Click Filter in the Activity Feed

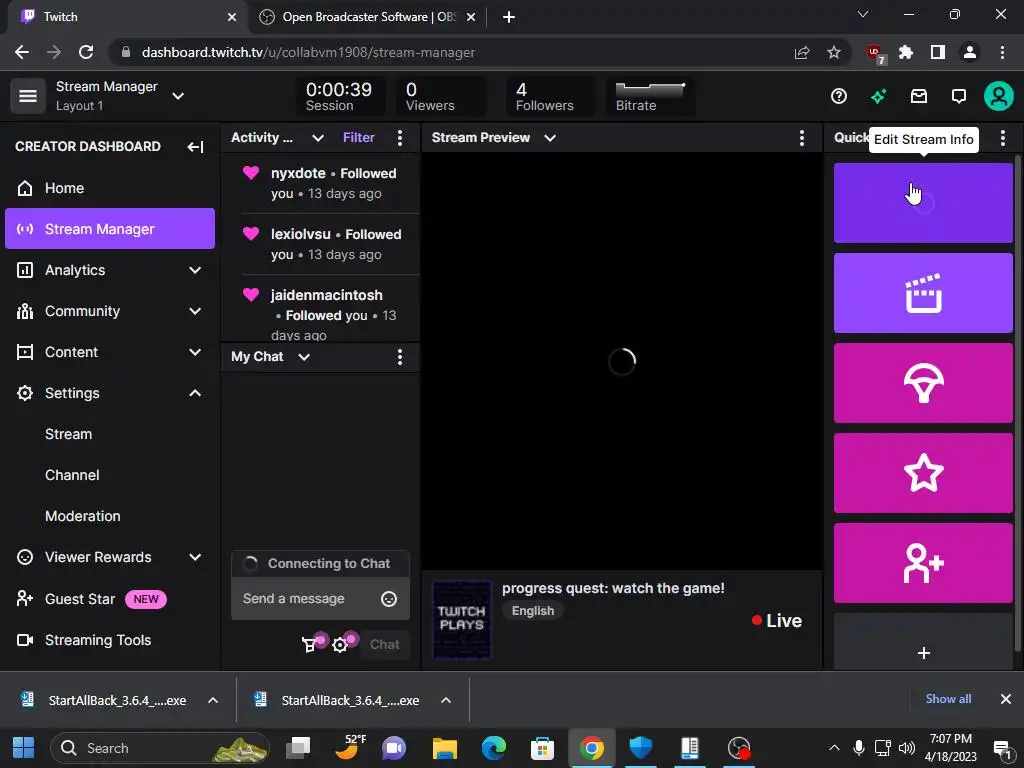pyautogui.click(x=359, y=138)
